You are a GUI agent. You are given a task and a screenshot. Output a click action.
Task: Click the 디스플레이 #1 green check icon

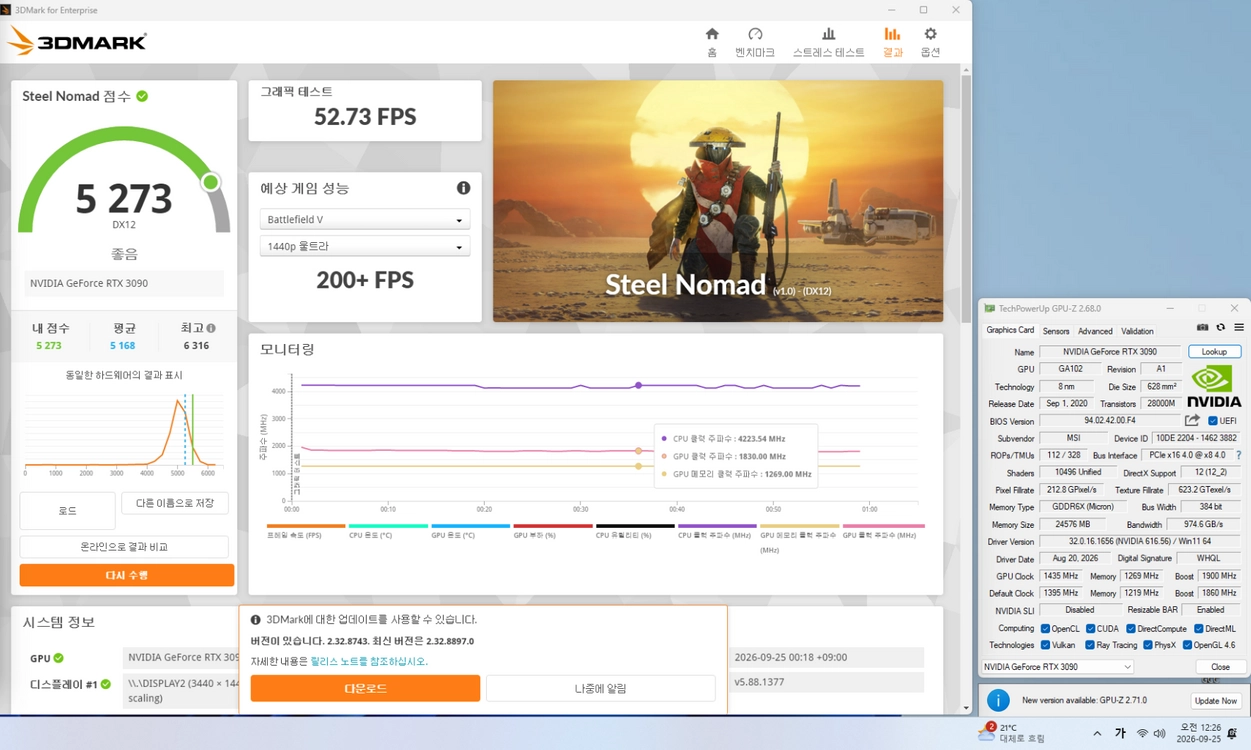(x=105, y=684)
